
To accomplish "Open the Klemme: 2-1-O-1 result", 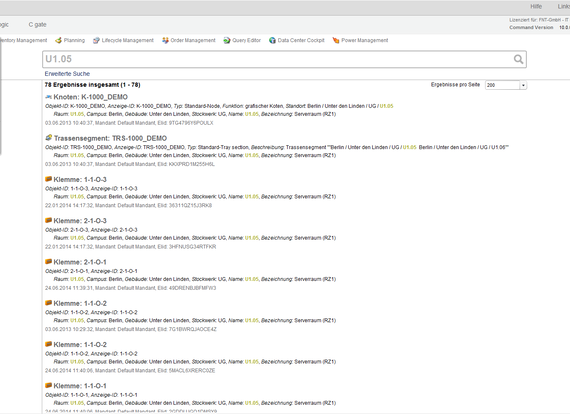I will pyautogui.click(x=80, y=262).
